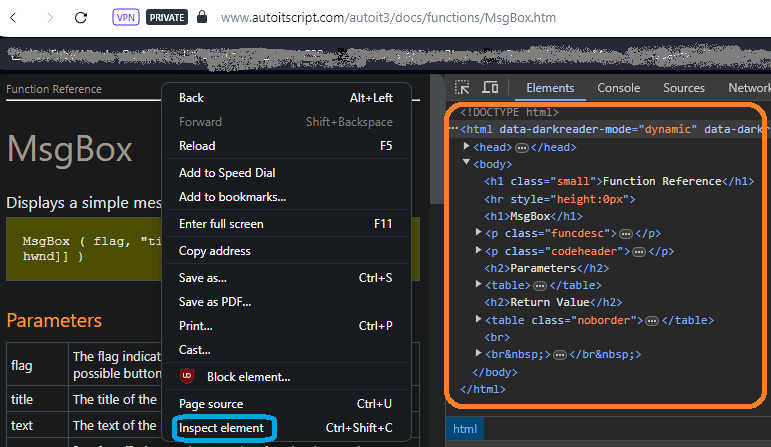Click the html breadcrumb in DevTools

[x=465, y=429]
